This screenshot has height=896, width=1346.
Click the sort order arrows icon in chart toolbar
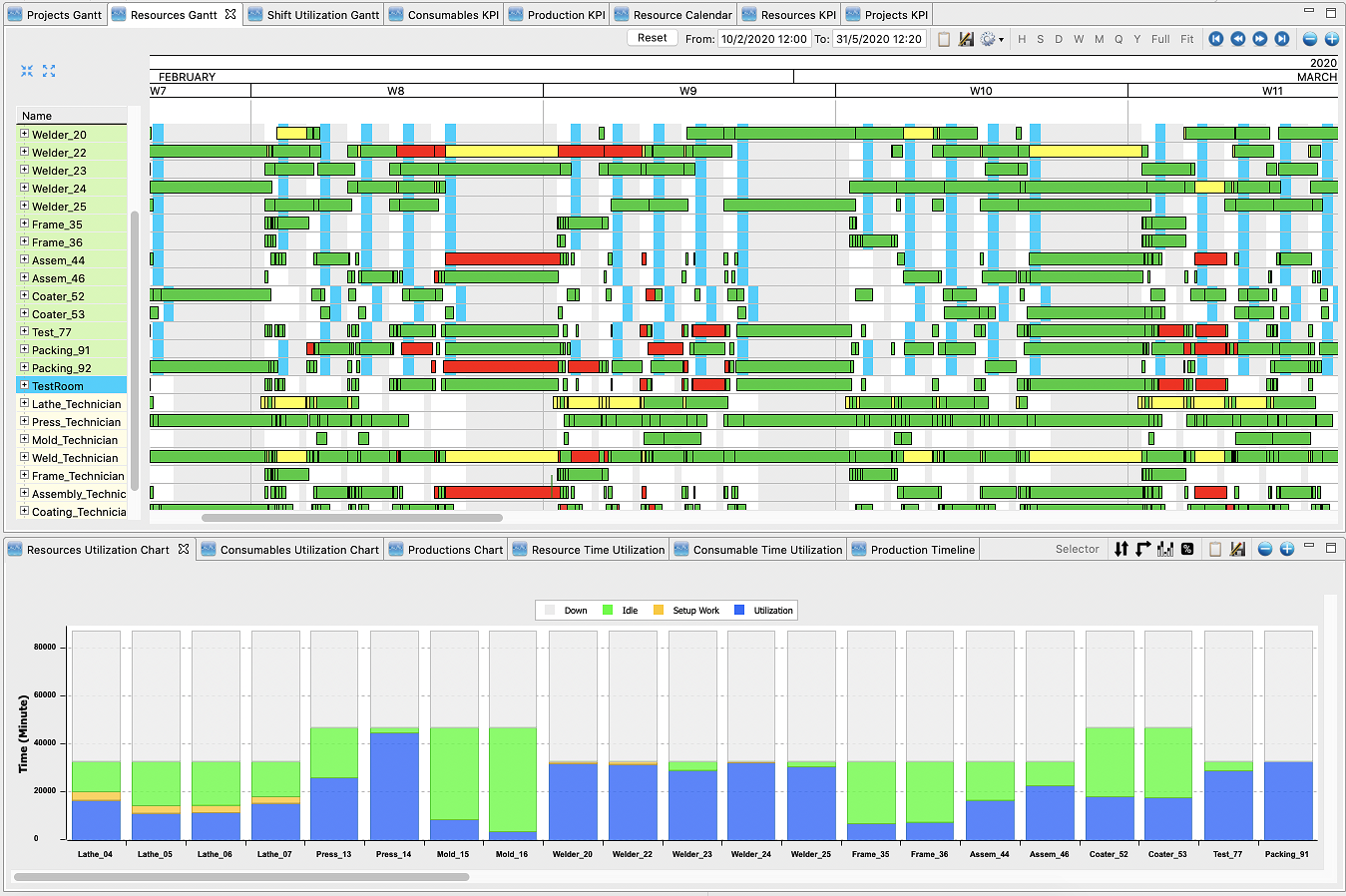pyautogui.click(x=1122, y=549)
